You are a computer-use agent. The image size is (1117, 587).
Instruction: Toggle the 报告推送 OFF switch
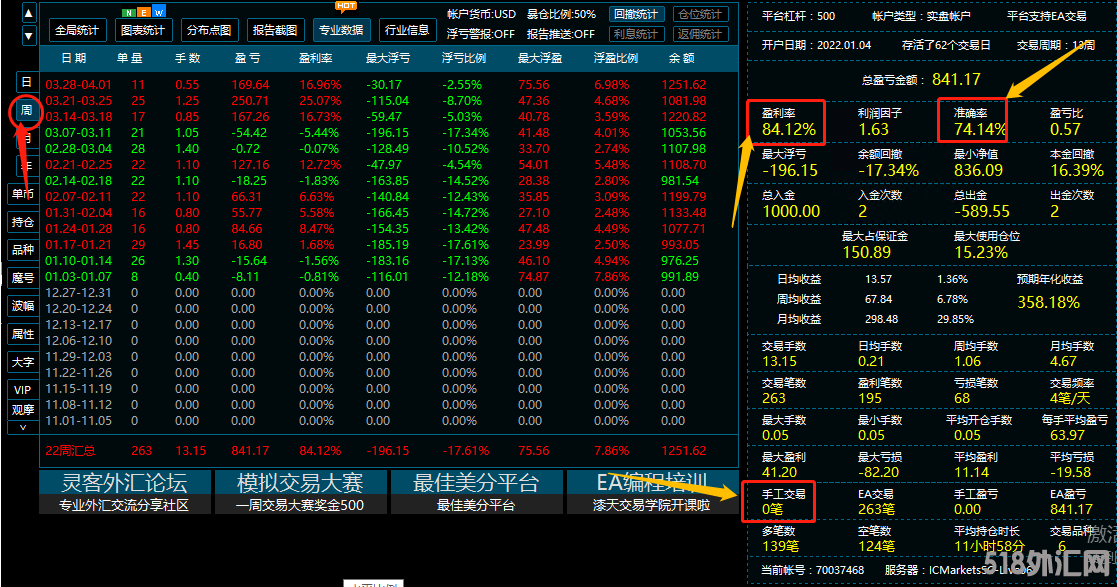tap(561, 34)
